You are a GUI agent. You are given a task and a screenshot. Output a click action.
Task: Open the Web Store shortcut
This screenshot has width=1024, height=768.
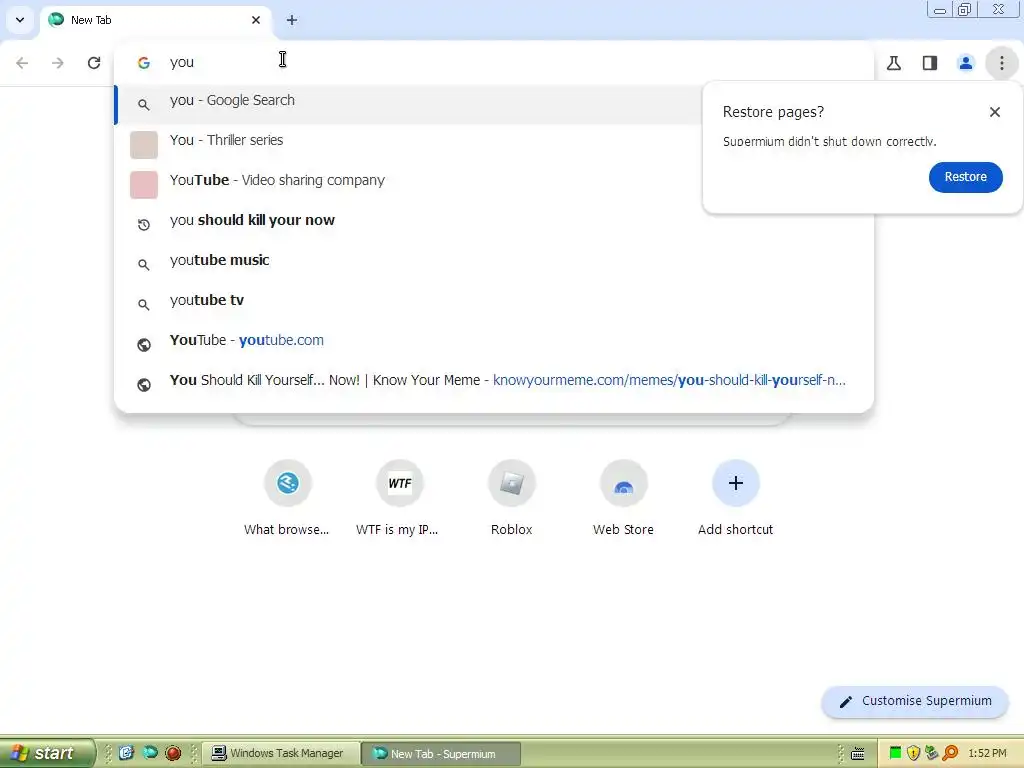click(623, 500)
